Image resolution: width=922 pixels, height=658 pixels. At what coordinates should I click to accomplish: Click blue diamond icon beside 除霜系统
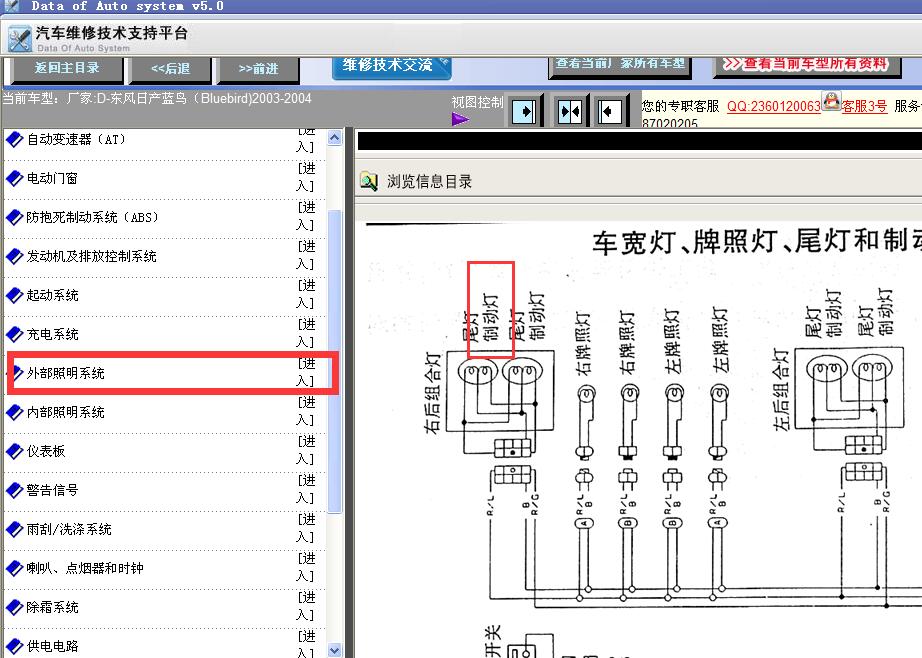coord(14,607)
